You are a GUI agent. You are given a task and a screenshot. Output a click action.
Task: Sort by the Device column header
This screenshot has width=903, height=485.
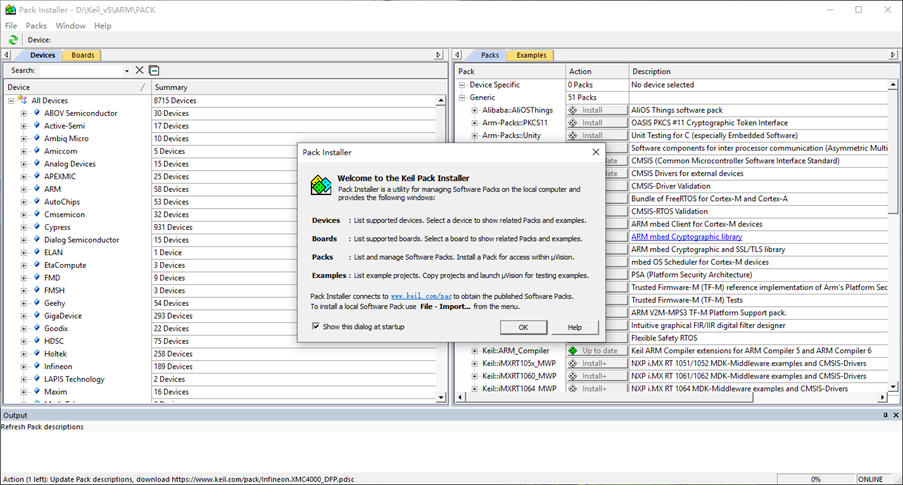[77, 87]
